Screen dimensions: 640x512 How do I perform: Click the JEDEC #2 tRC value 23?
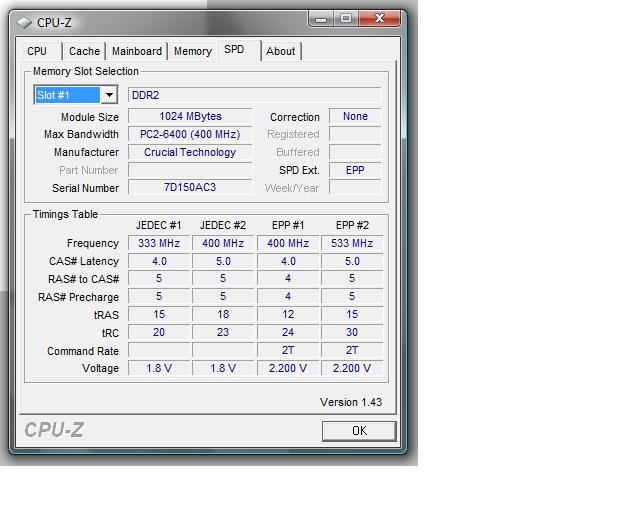[223, 332]
